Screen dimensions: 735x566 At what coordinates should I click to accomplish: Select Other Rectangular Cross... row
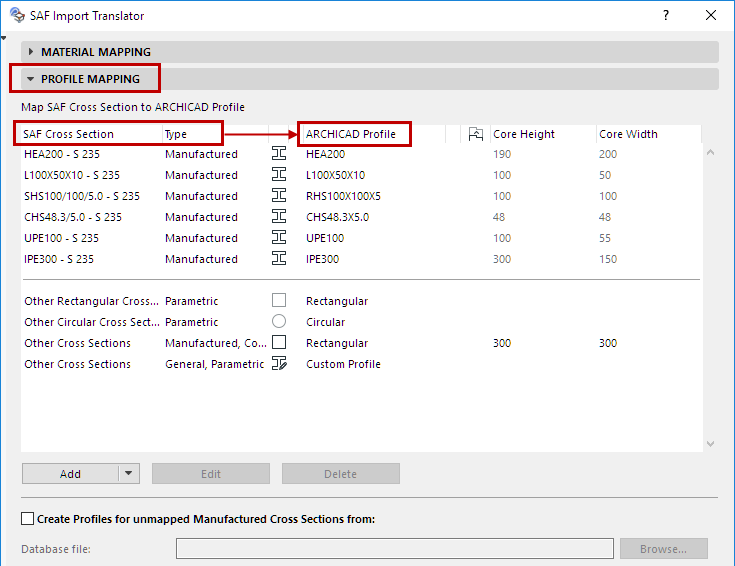click(x=362, y=301)
